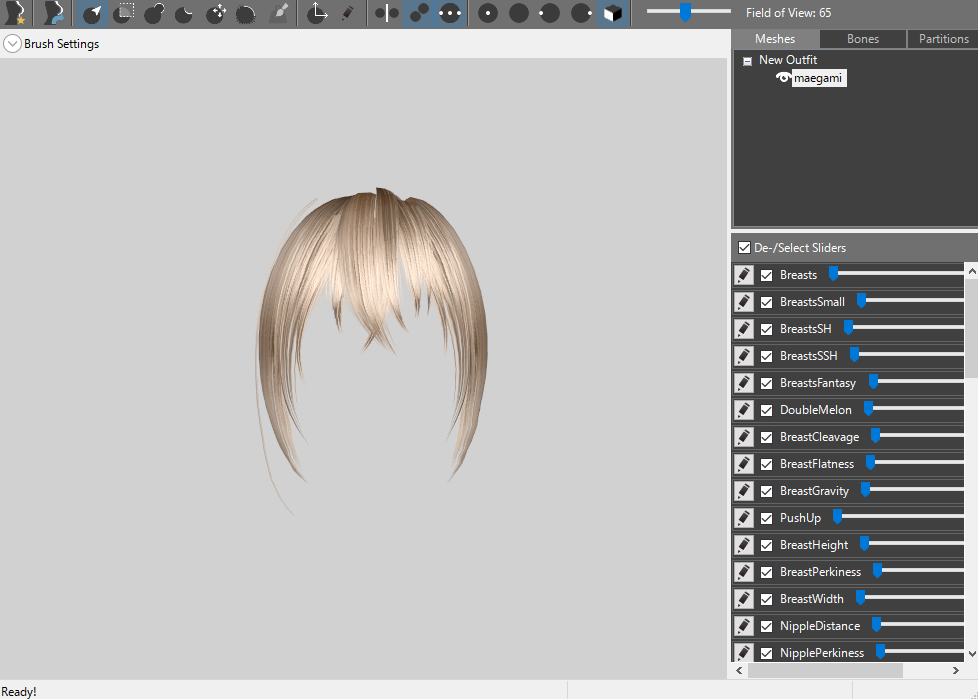Click the white cube icon in toolbar
The image size is (978, 699).
(612, 14)
